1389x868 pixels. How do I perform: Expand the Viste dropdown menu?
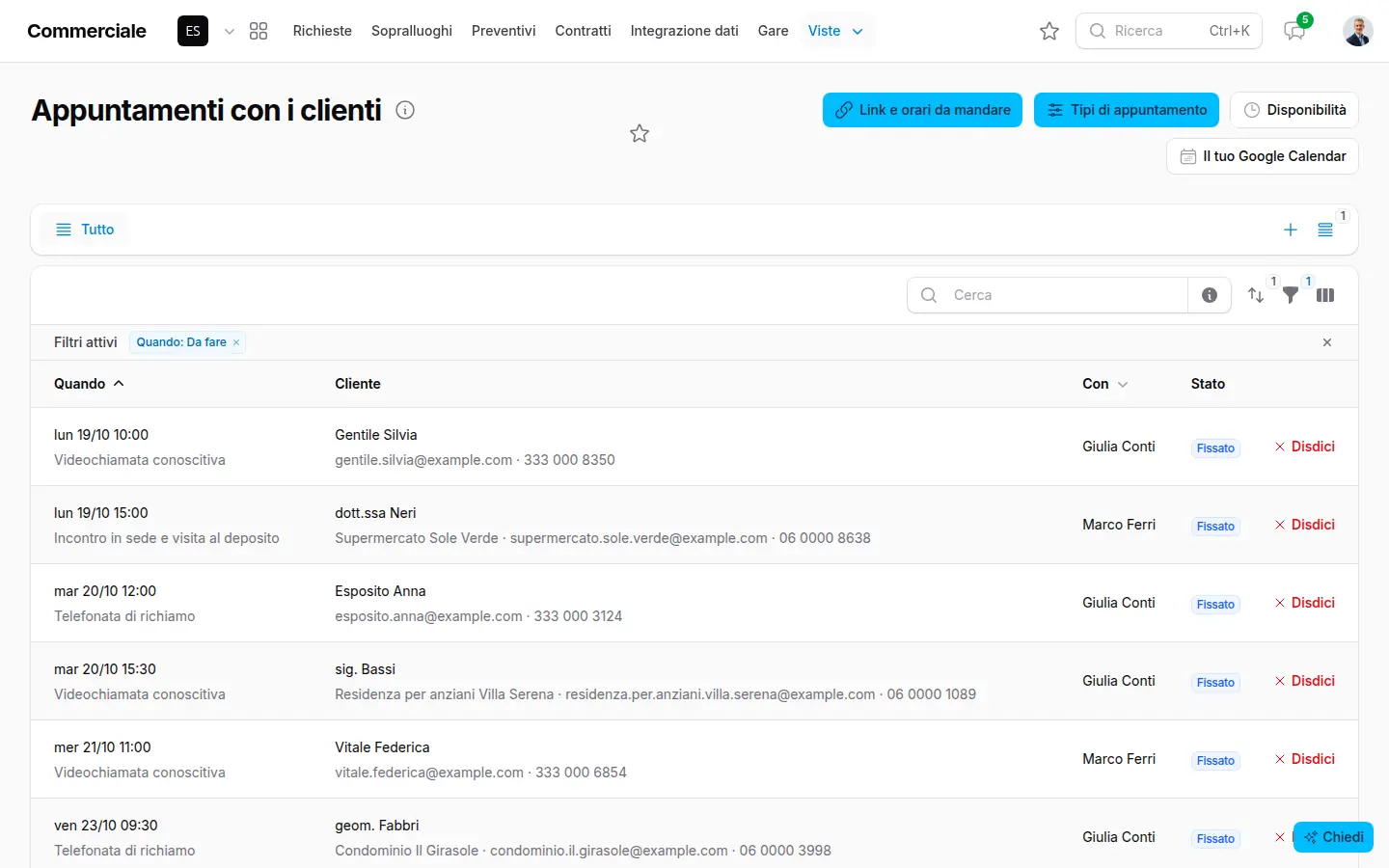[835, 31]
